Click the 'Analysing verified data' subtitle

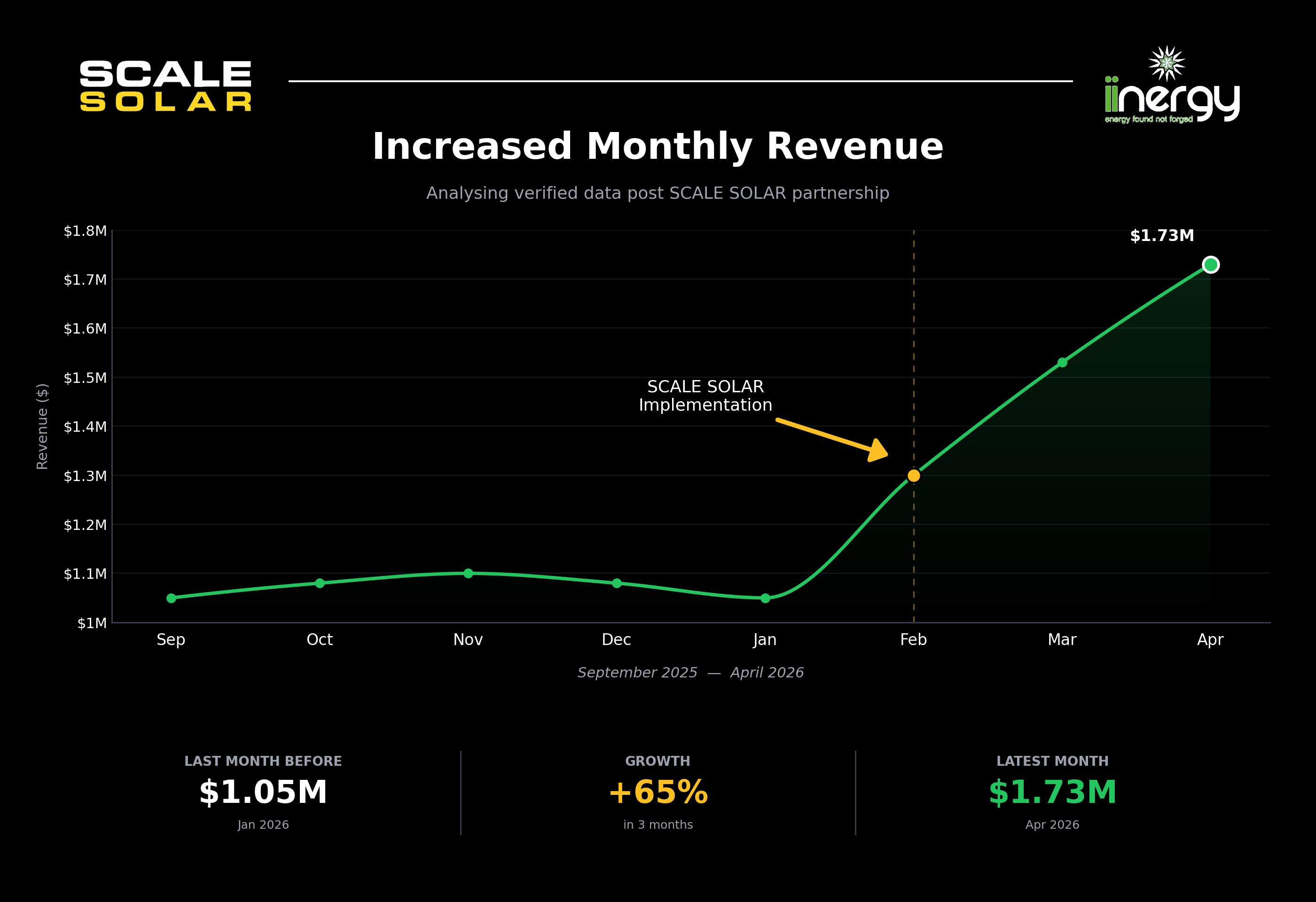pyautogui.click(x=658, y=194)
